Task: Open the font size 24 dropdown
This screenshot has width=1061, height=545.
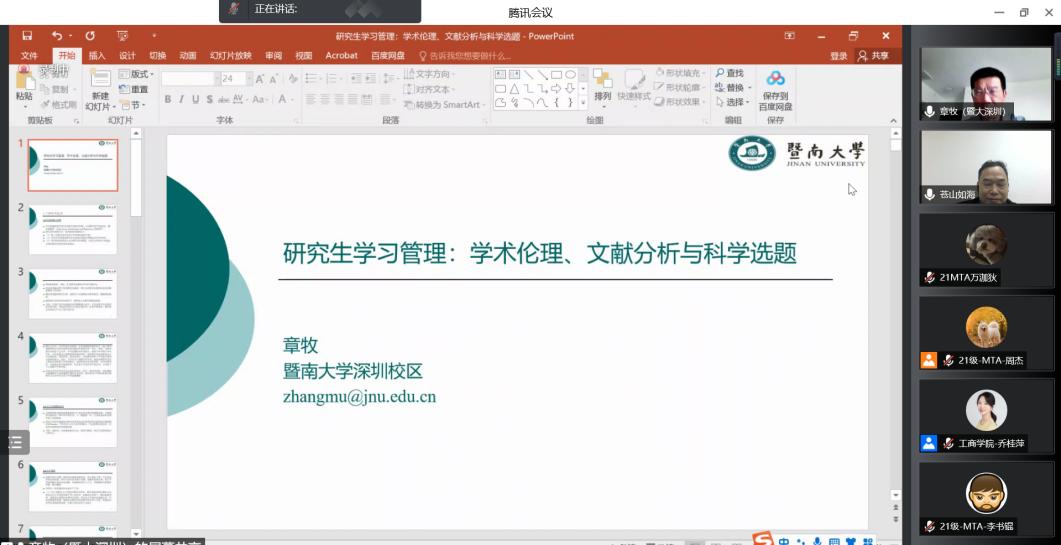Action: 248,79
